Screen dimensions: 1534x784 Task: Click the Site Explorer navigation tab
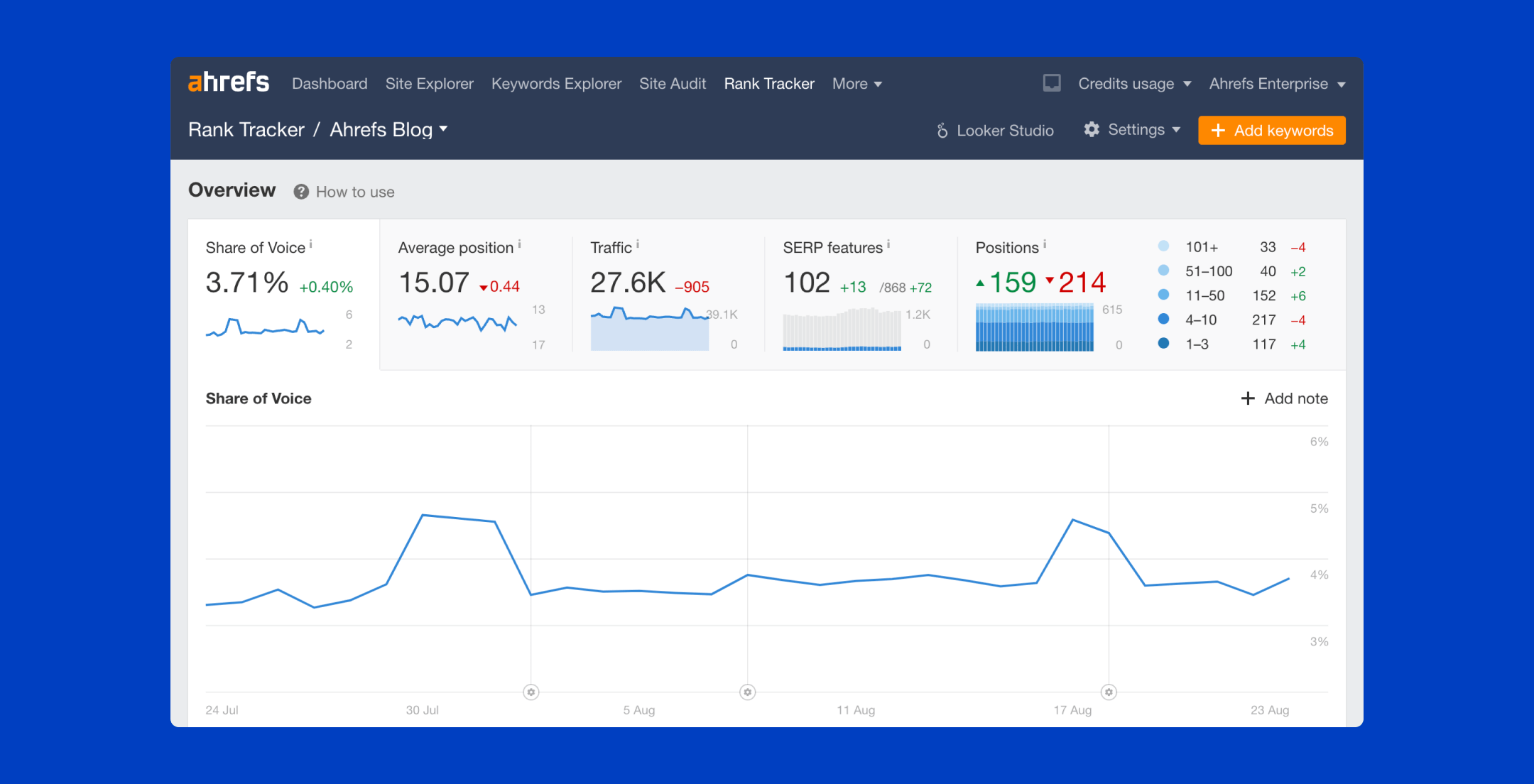tap(430, 83)
